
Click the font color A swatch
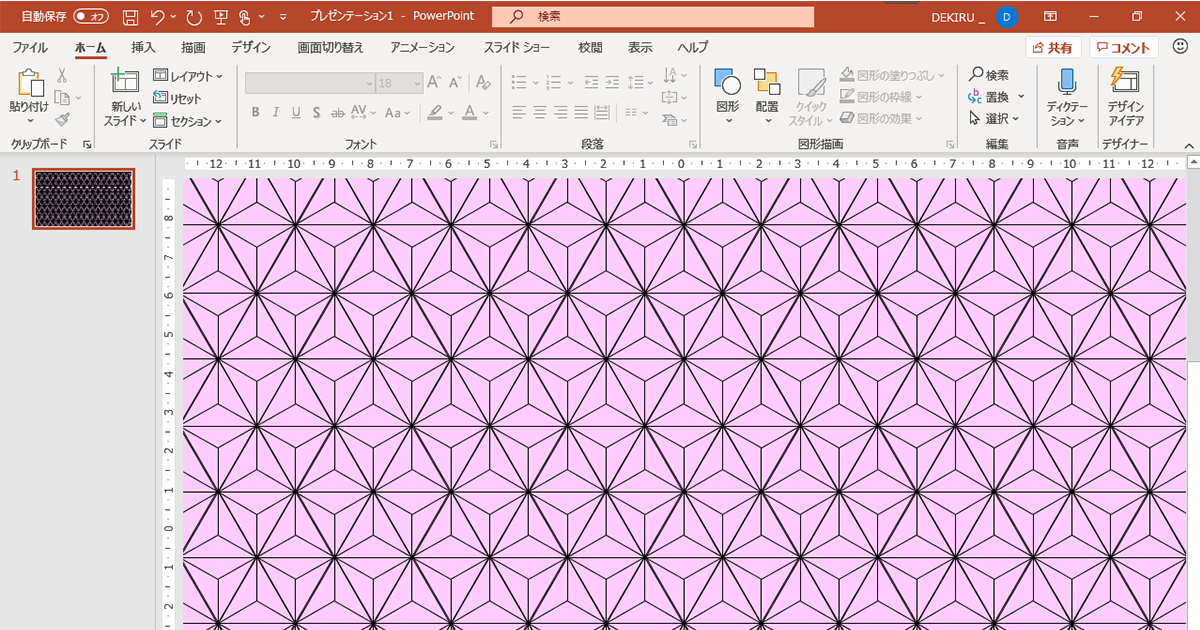468,113
